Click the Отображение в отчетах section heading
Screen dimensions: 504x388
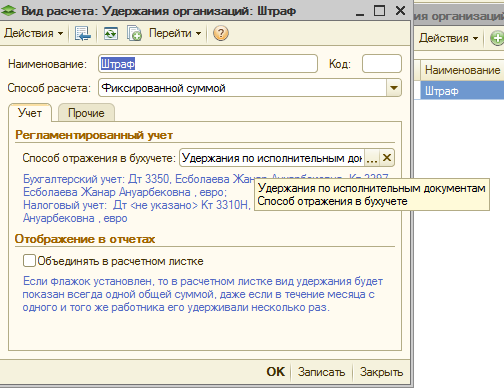[x=85, y=239]
